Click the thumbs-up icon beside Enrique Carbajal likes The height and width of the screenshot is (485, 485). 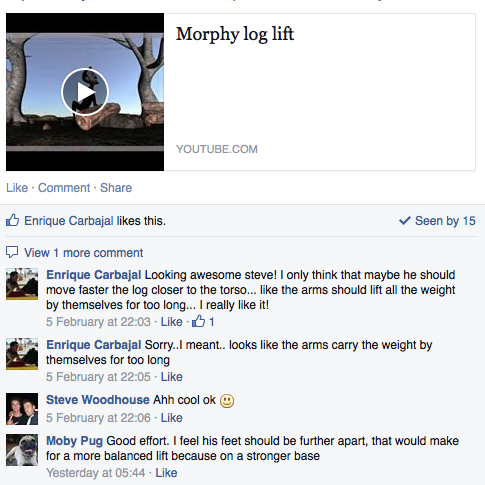[x=12, y=220]
